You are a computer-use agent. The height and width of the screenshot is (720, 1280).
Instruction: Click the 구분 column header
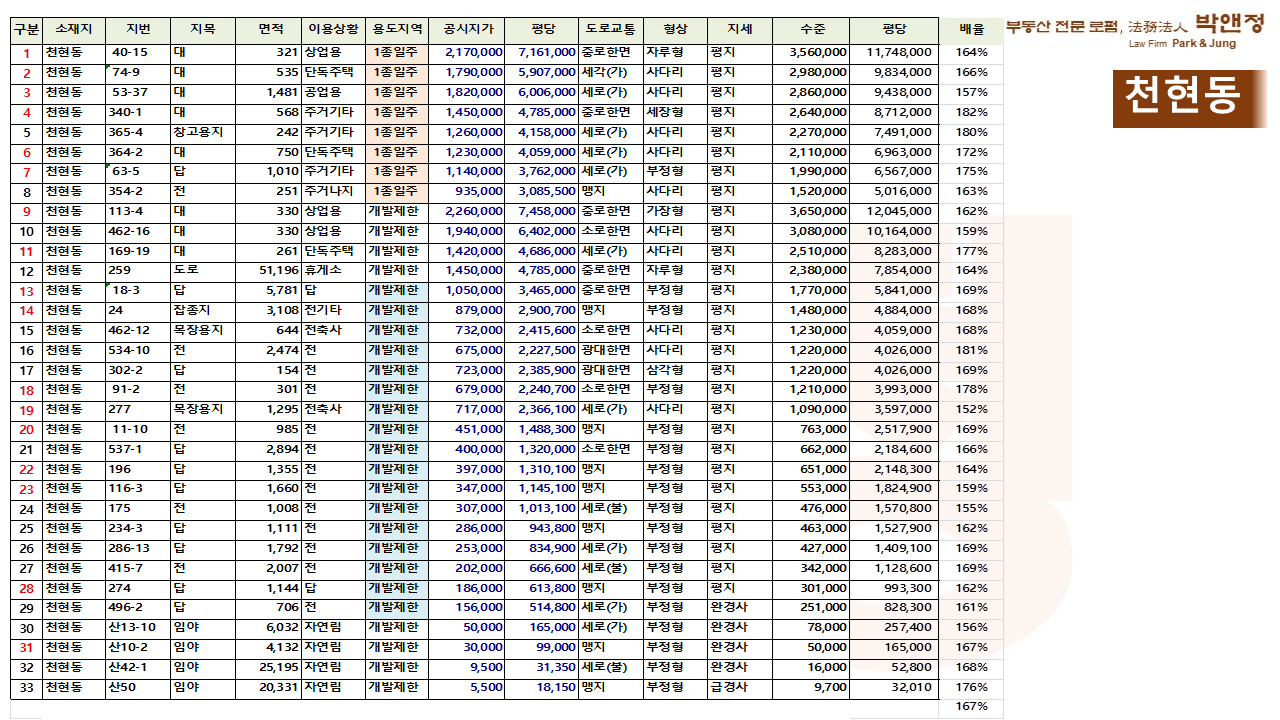click(27, 31)
